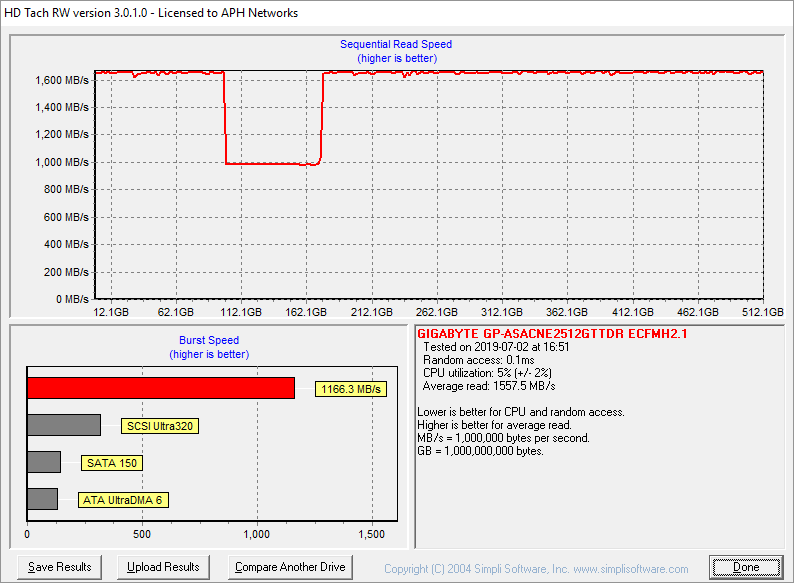Select the red GIGABYTE drive name text

pyautogui.click(x=552, y=333)
